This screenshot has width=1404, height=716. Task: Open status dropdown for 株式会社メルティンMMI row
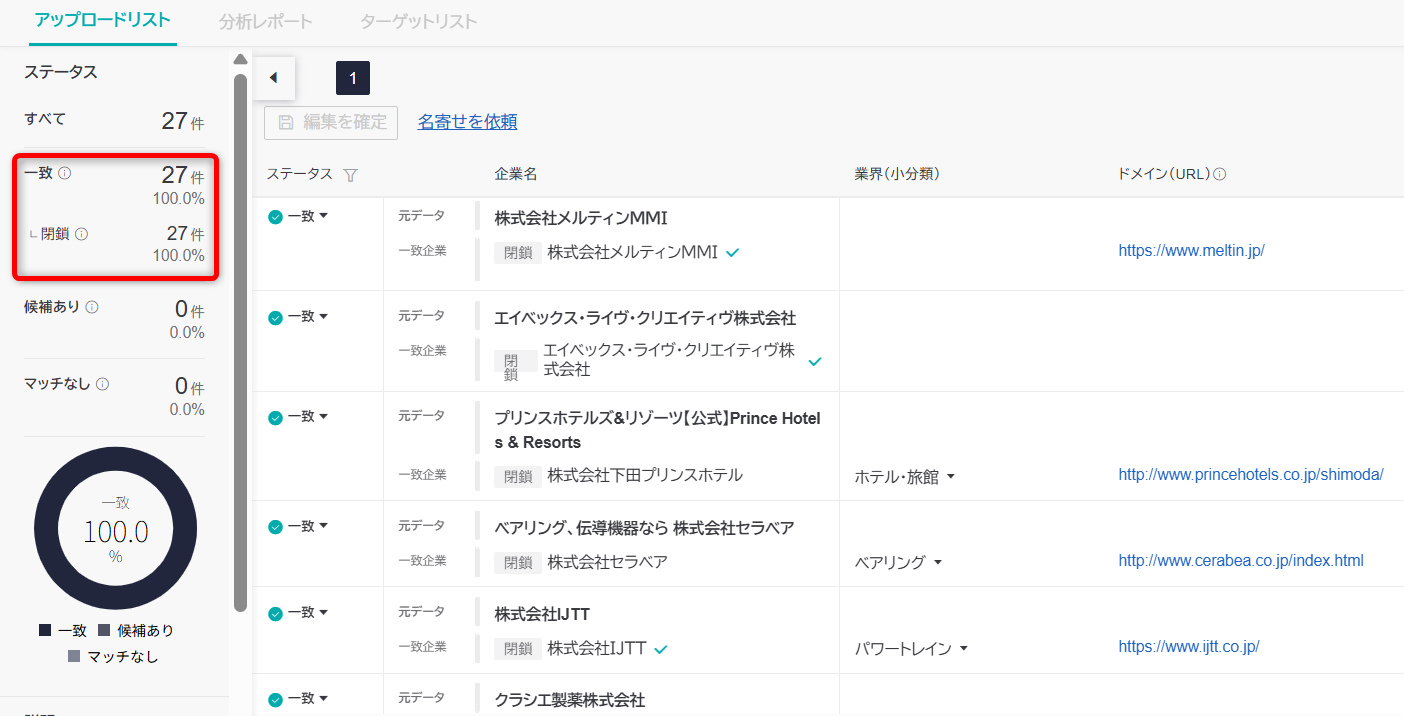coord(323,217)
